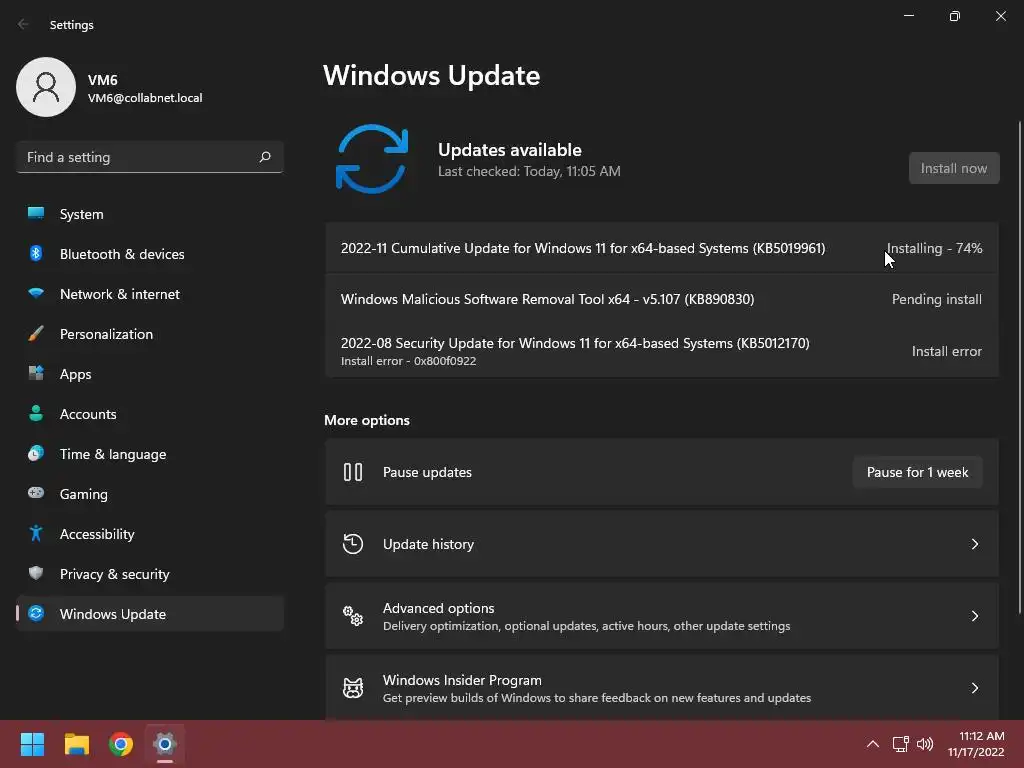Click the Bluetooth & devices icon

(x=36, y=253)
